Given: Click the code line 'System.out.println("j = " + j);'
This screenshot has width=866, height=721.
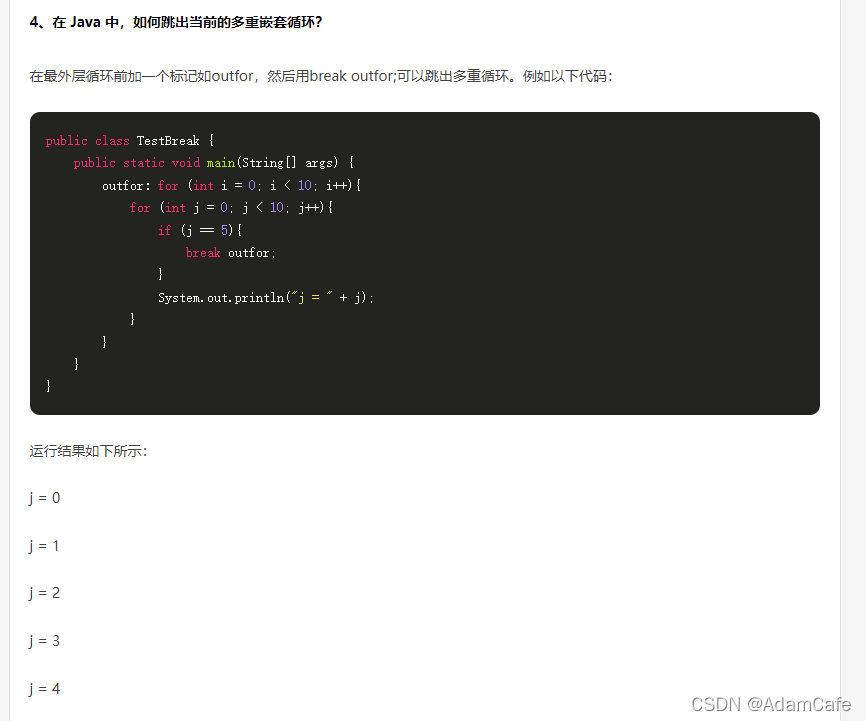Looking at the screenshot, I should 266,298.
